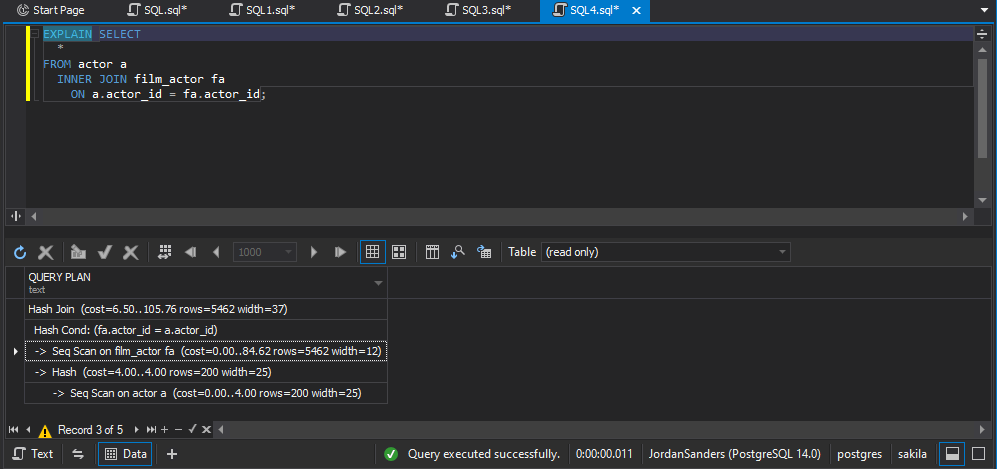Screen dimensions: 997x469
Task: Click the execution time 0:00:00.011
Action: click(603, 454)
